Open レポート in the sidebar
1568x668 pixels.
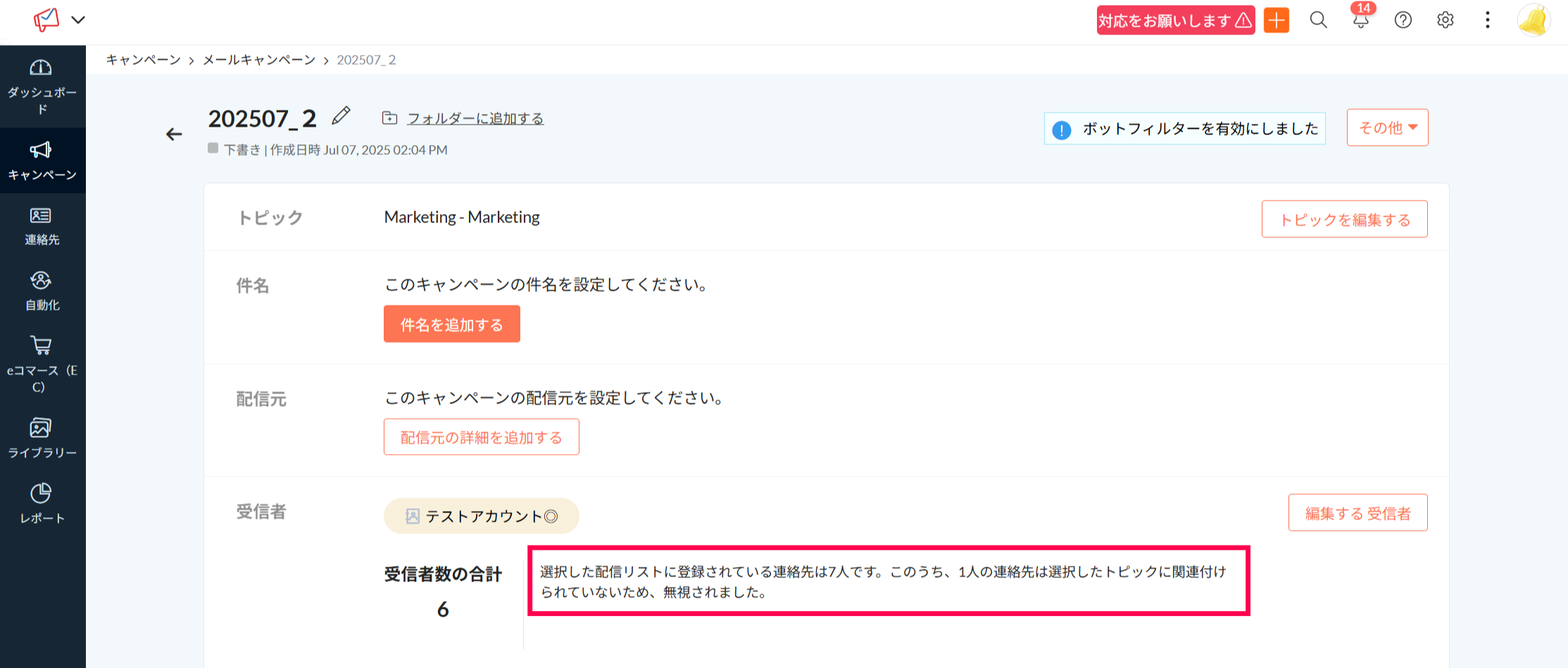point(42,503)
